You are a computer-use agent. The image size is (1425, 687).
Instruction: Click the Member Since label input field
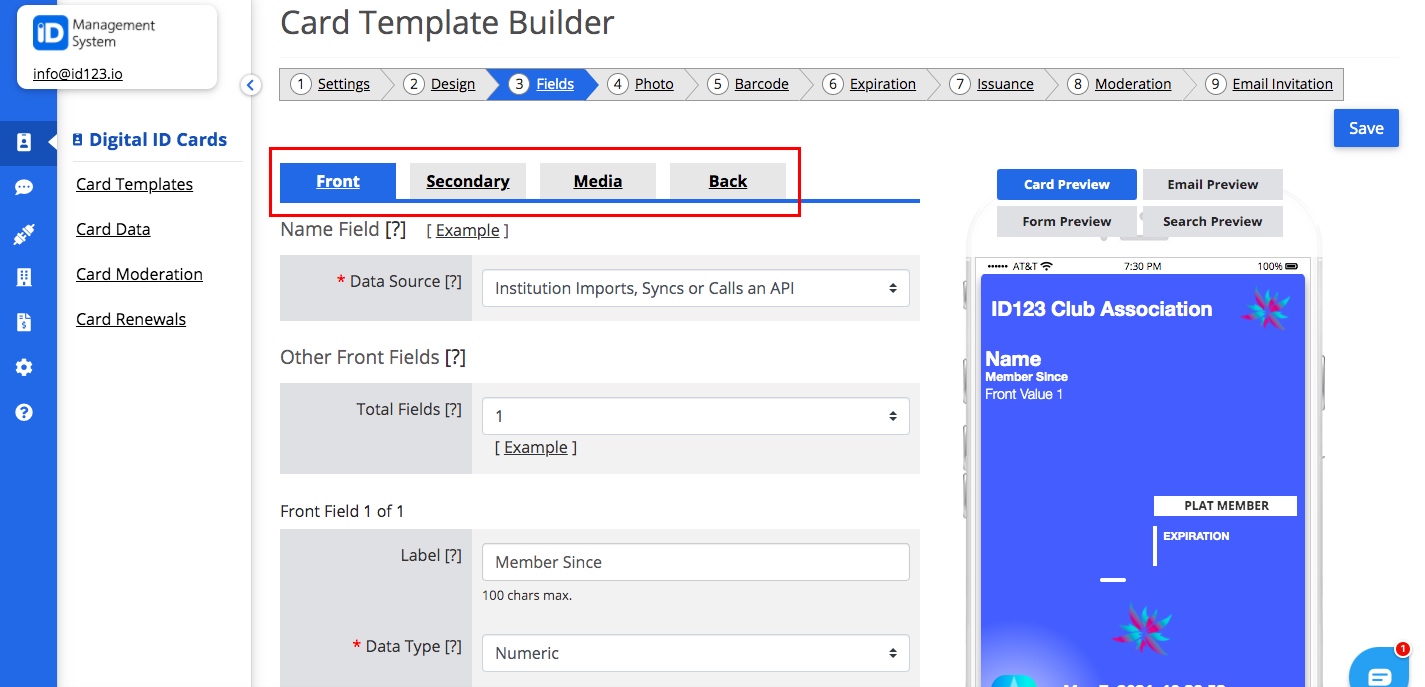pyautogui.click(x=695, y=562)
